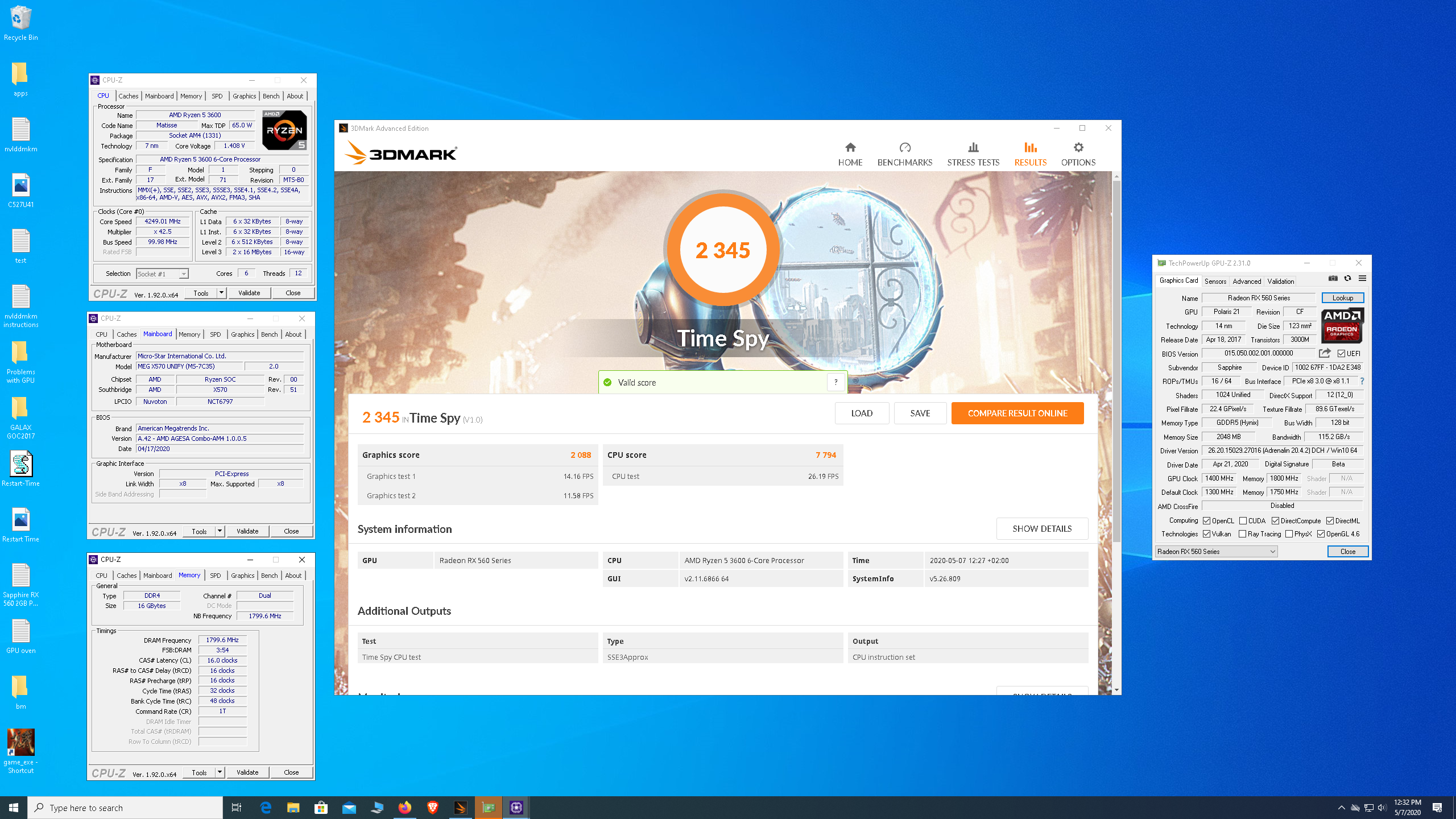Open the GPU-Z hamburger menu icon
Image resolution: width=1456 pixels, height=819 pixels.
[x=1362, y=278]
